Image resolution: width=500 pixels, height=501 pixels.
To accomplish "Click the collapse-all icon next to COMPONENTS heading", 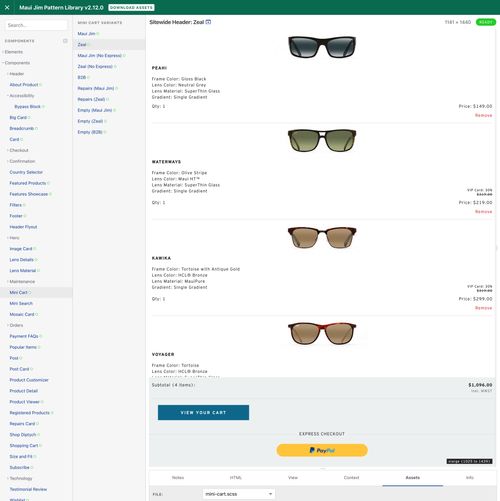I will (65, 41).
